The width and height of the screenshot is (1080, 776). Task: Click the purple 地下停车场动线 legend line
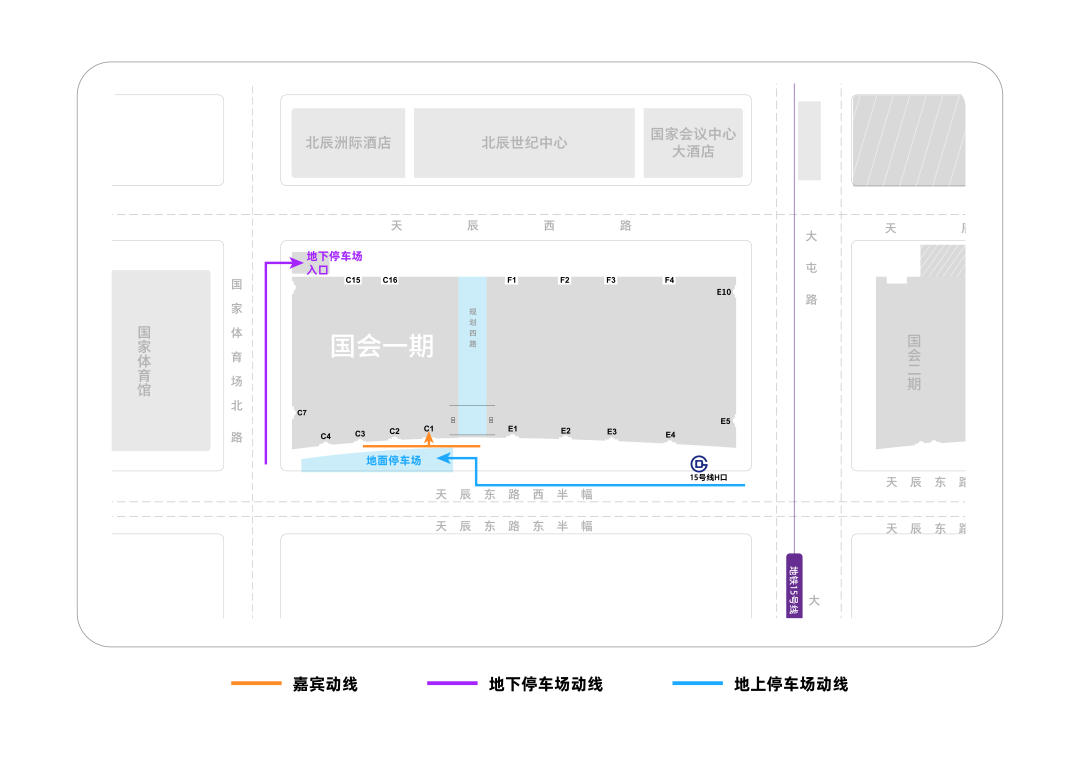click(x=452, y=683)
